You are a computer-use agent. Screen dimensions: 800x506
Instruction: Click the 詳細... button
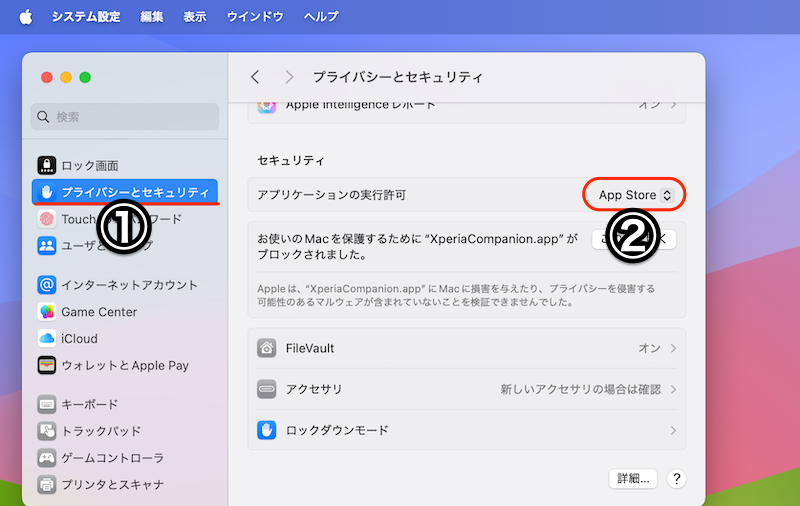(x=633, y=479)
